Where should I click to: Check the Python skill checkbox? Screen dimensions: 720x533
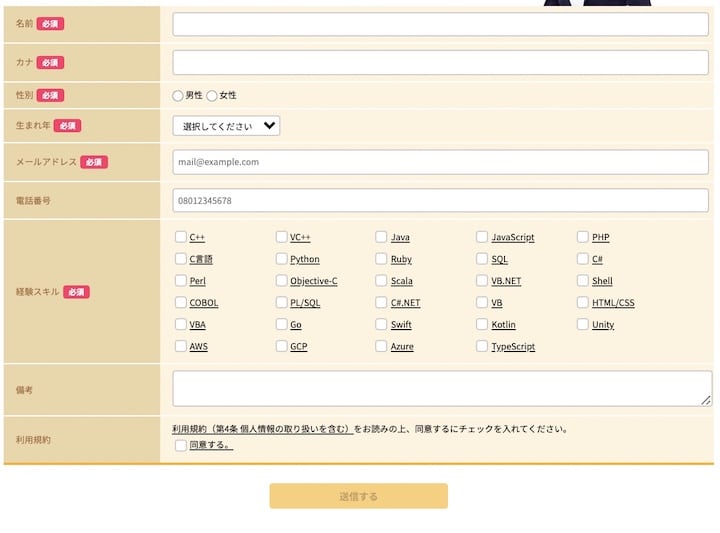click(x=282, y=259)
